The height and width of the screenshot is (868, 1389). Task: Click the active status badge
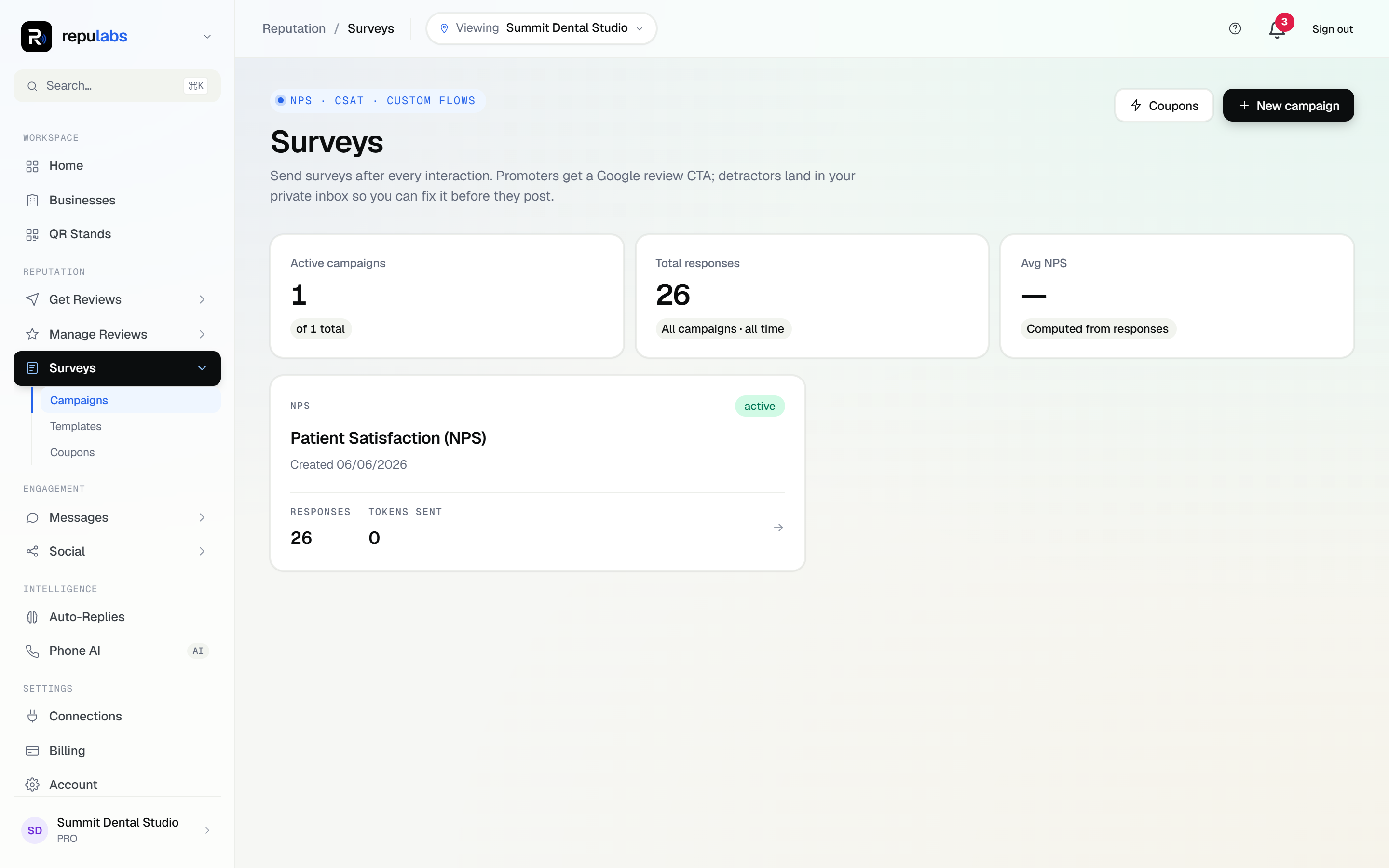[759, 406]
